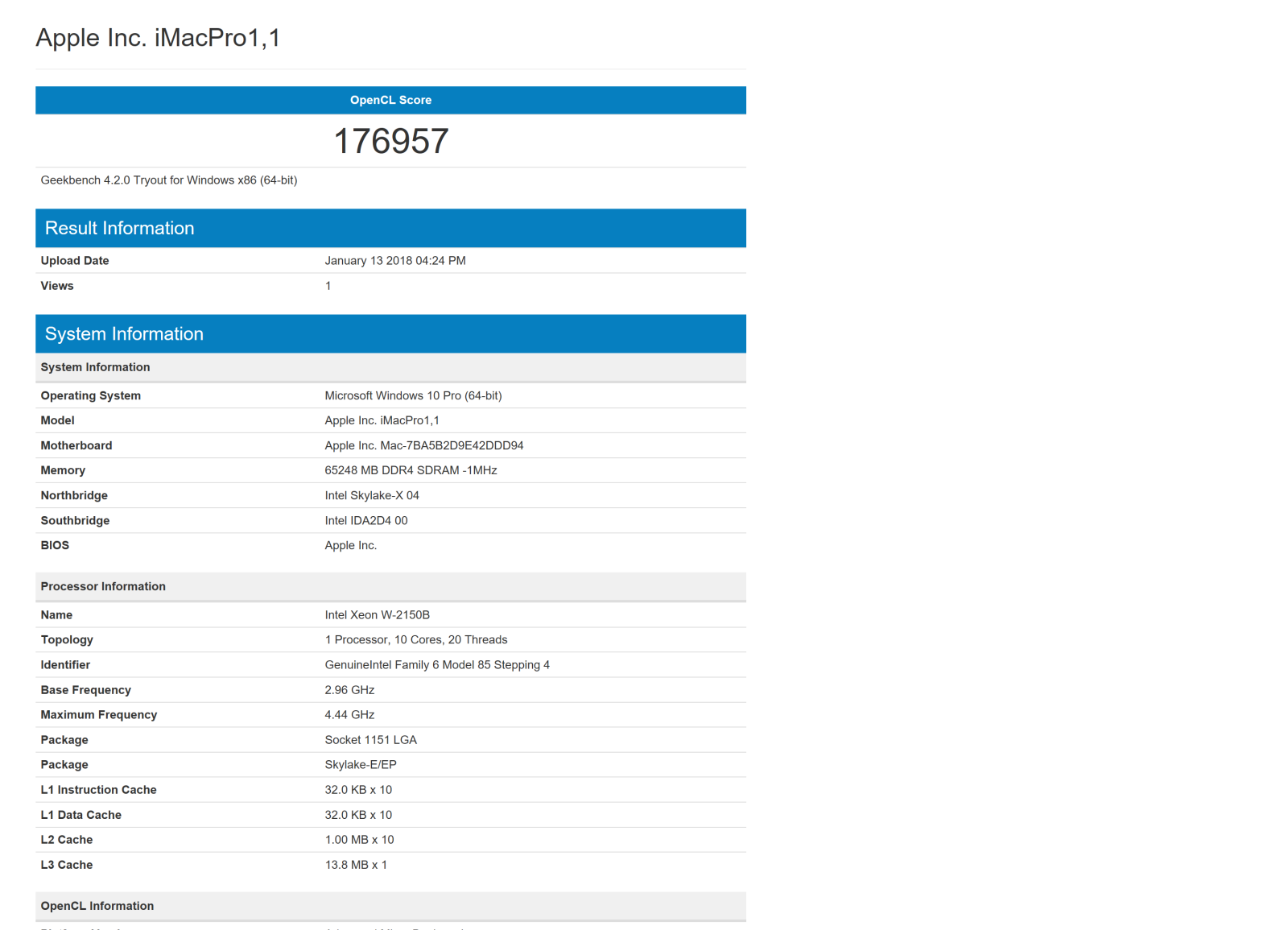The image size is (1288, 930).
Task: Click the 'Socket 1151 LGA' value
Action: pos(371,740)
